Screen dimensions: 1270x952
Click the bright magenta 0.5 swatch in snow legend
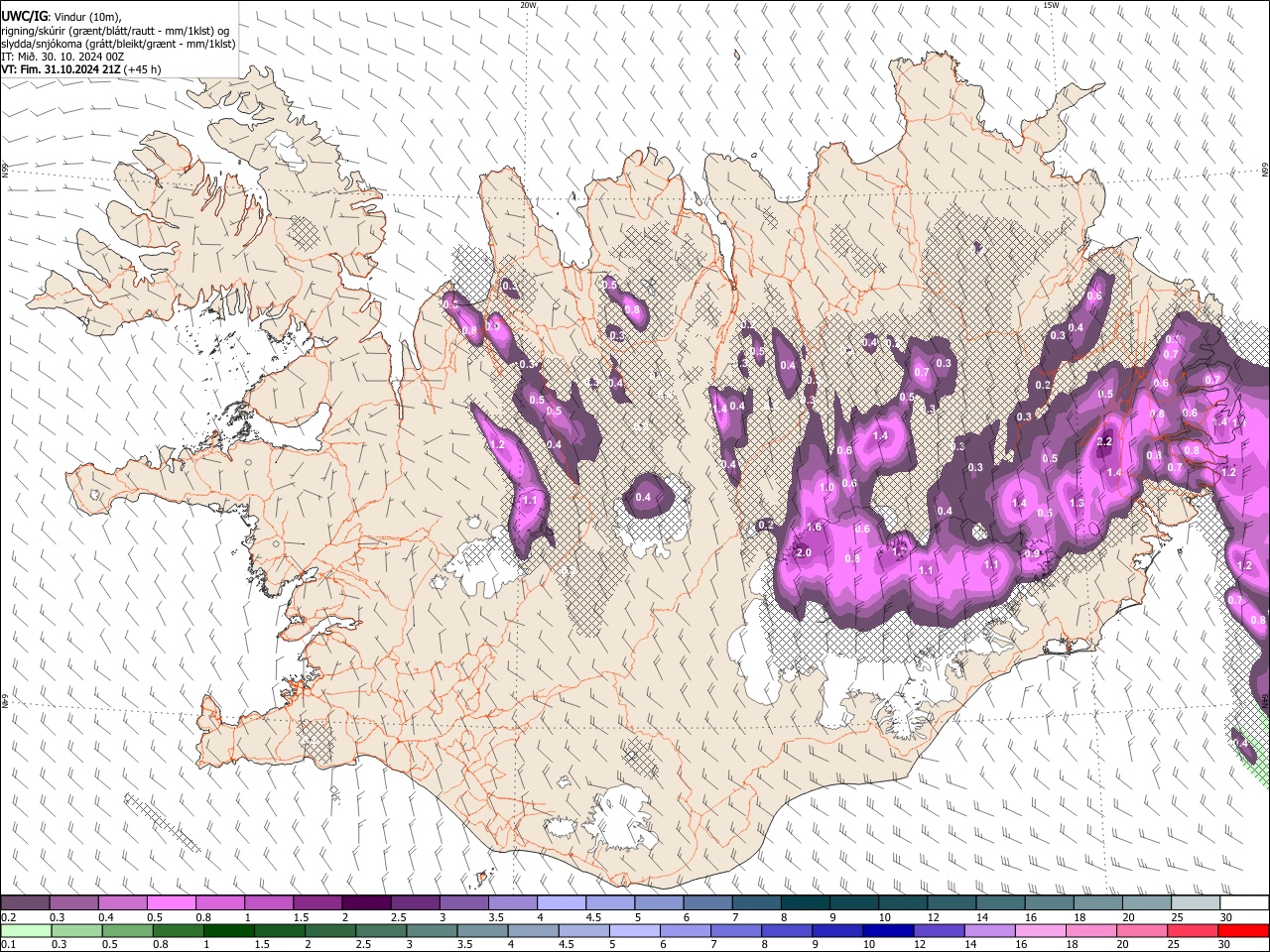coord(171,902)
